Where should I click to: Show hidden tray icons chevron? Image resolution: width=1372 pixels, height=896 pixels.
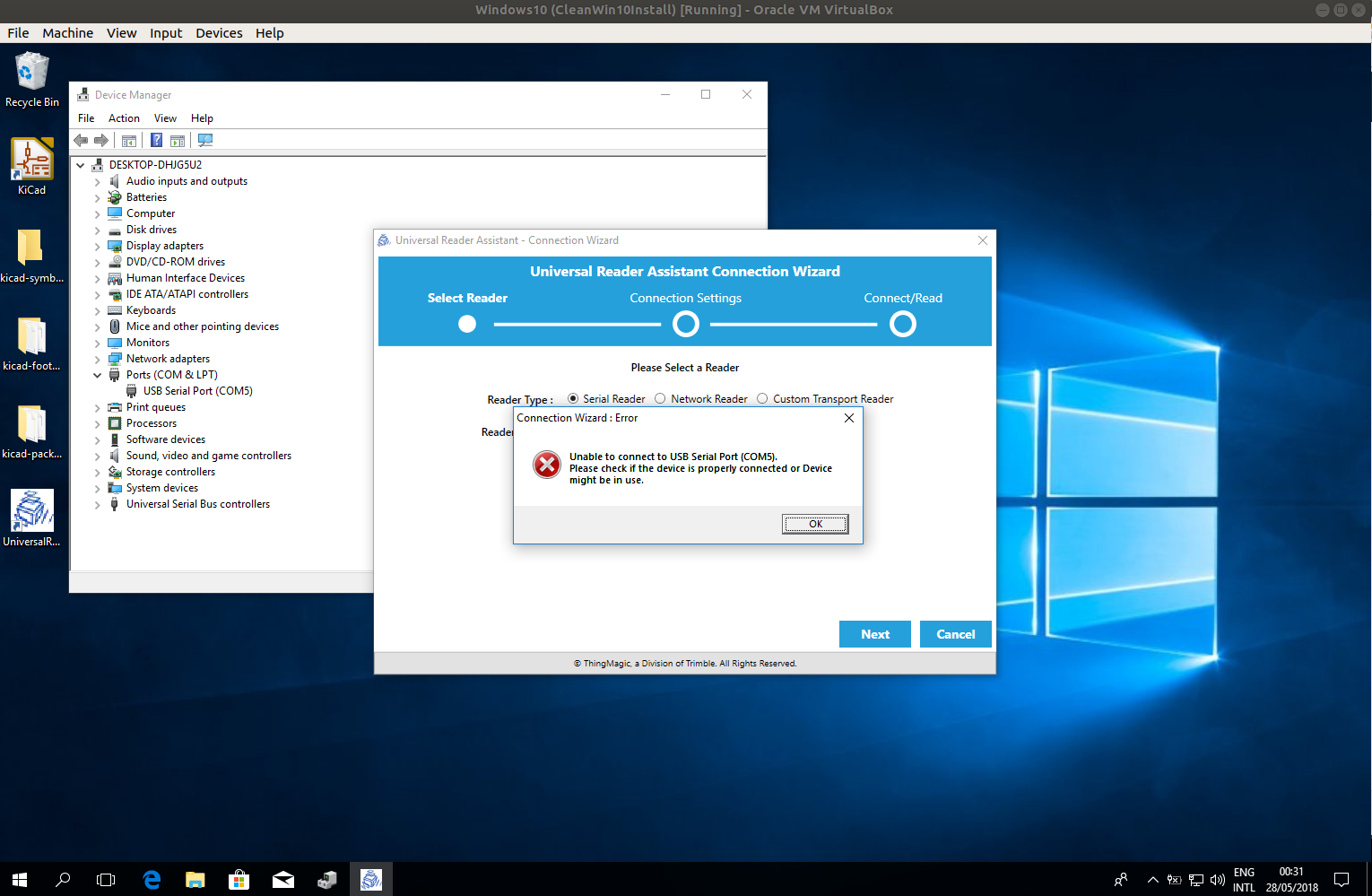1152,880
